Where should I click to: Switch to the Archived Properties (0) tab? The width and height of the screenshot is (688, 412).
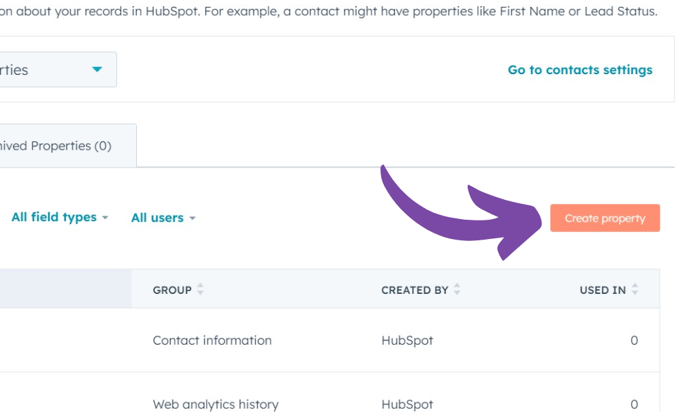pyautogui.click(x=60, y=146)
